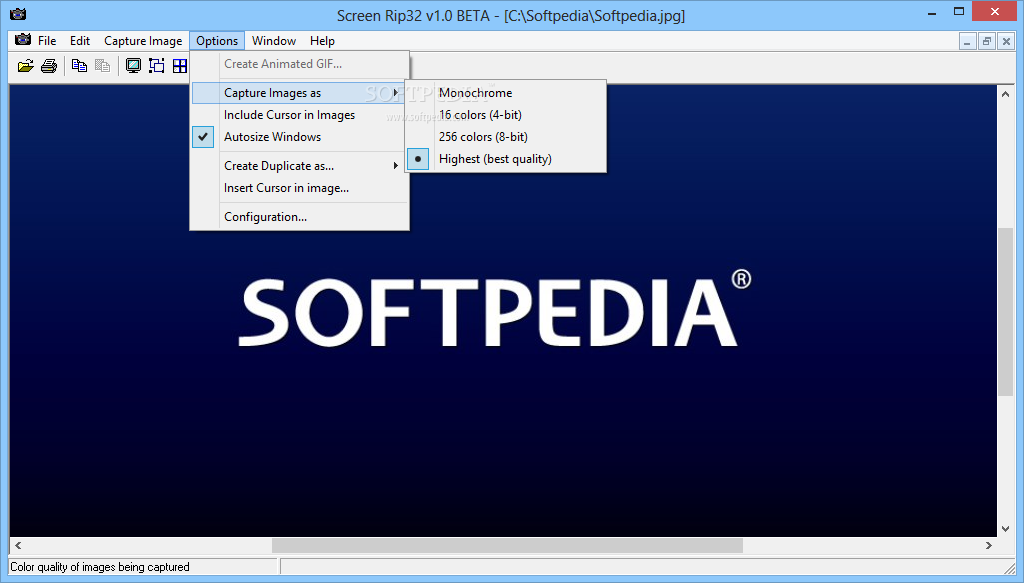
Task: Minimize the Screen Rip32 main window
Action: (x=932, y=12)
